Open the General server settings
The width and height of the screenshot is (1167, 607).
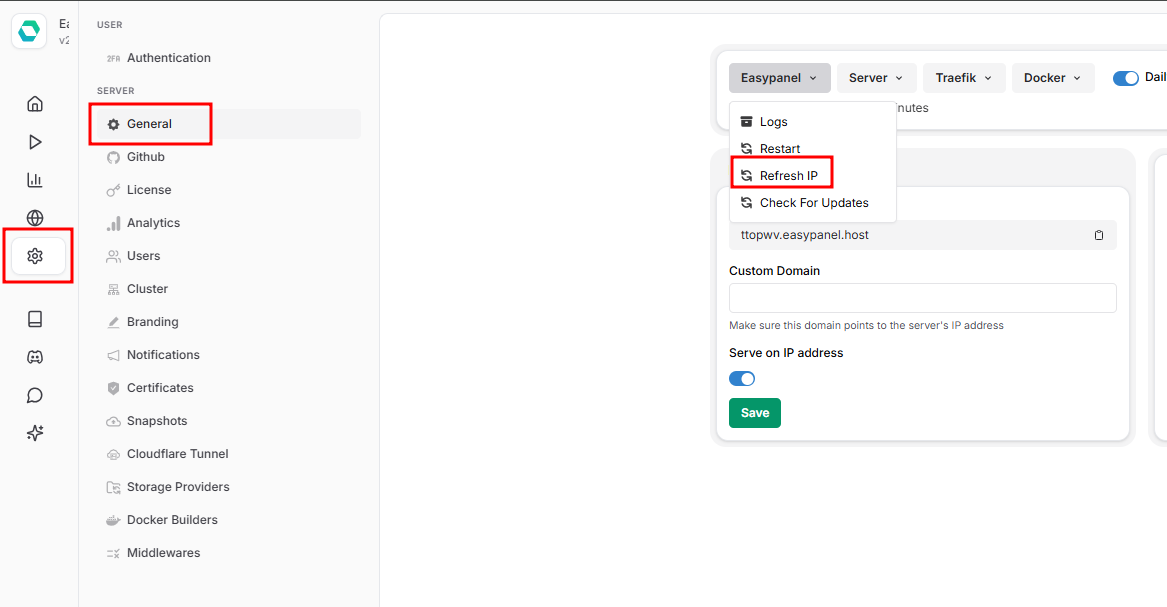pos(228,124)
